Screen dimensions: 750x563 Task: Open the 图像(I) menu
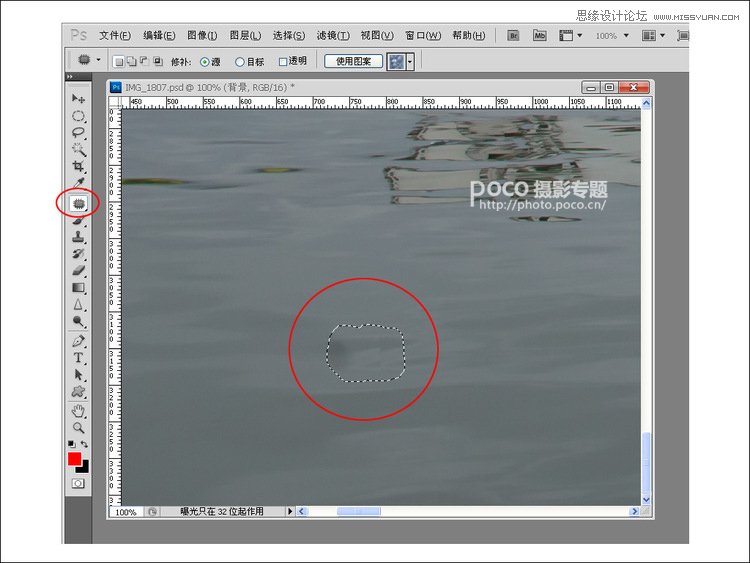[x=202, y=35]
